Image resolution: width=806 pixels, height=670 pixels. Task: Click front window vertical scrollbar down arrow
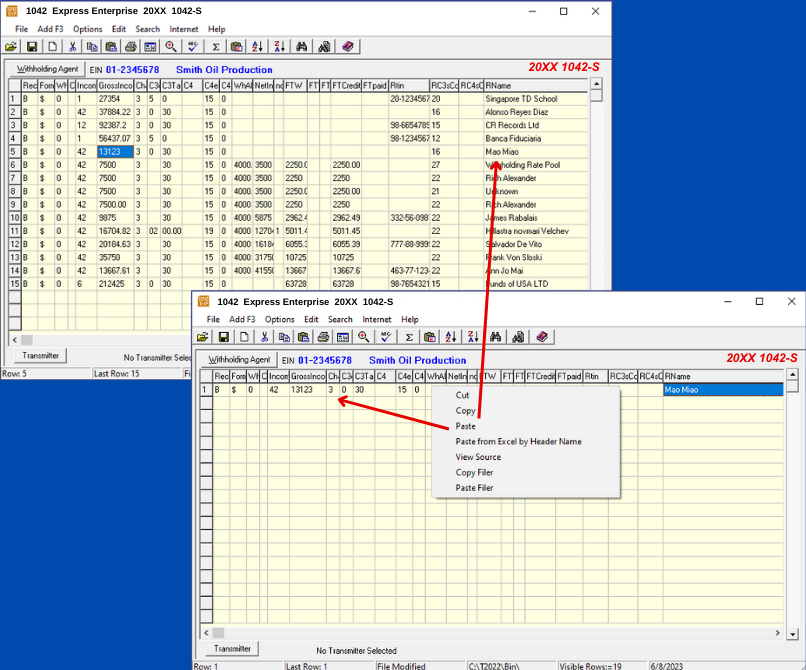792,634
